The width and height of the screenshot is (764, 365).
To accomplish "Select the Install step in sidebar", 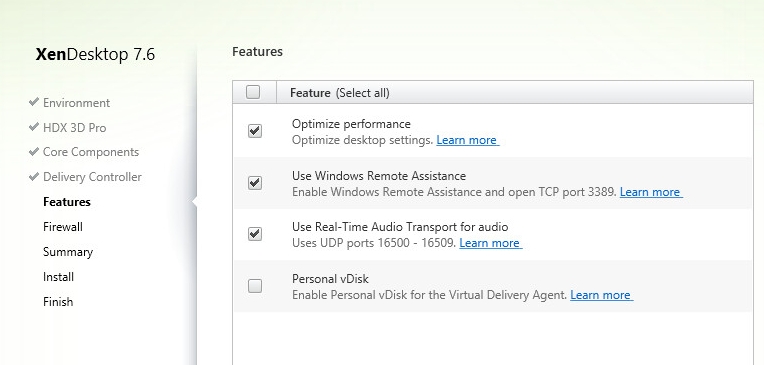I will pos(58,277).
